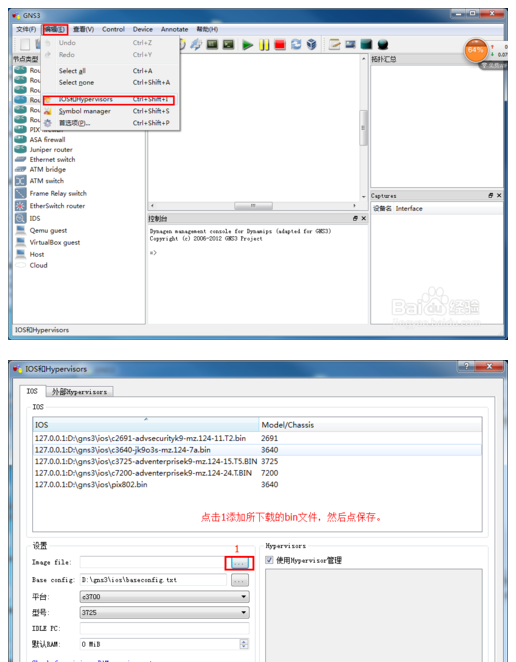Select the c3640-jk9o3s IOS image row
Image resolution: width=516 pixels, height=662 pixels.
[257, 450]
